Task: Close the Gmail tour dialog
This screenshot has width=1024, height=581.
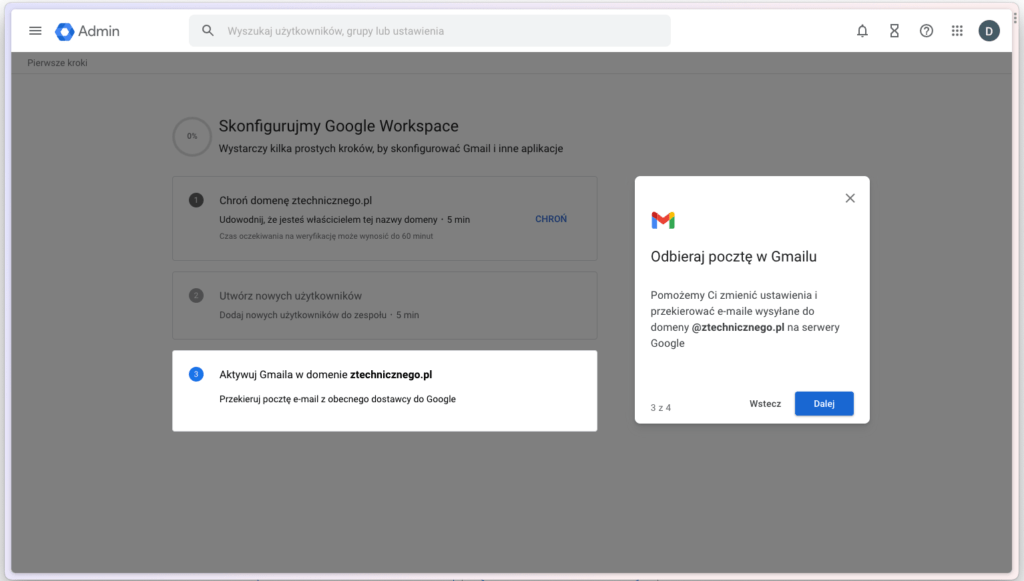Action: 850,198
